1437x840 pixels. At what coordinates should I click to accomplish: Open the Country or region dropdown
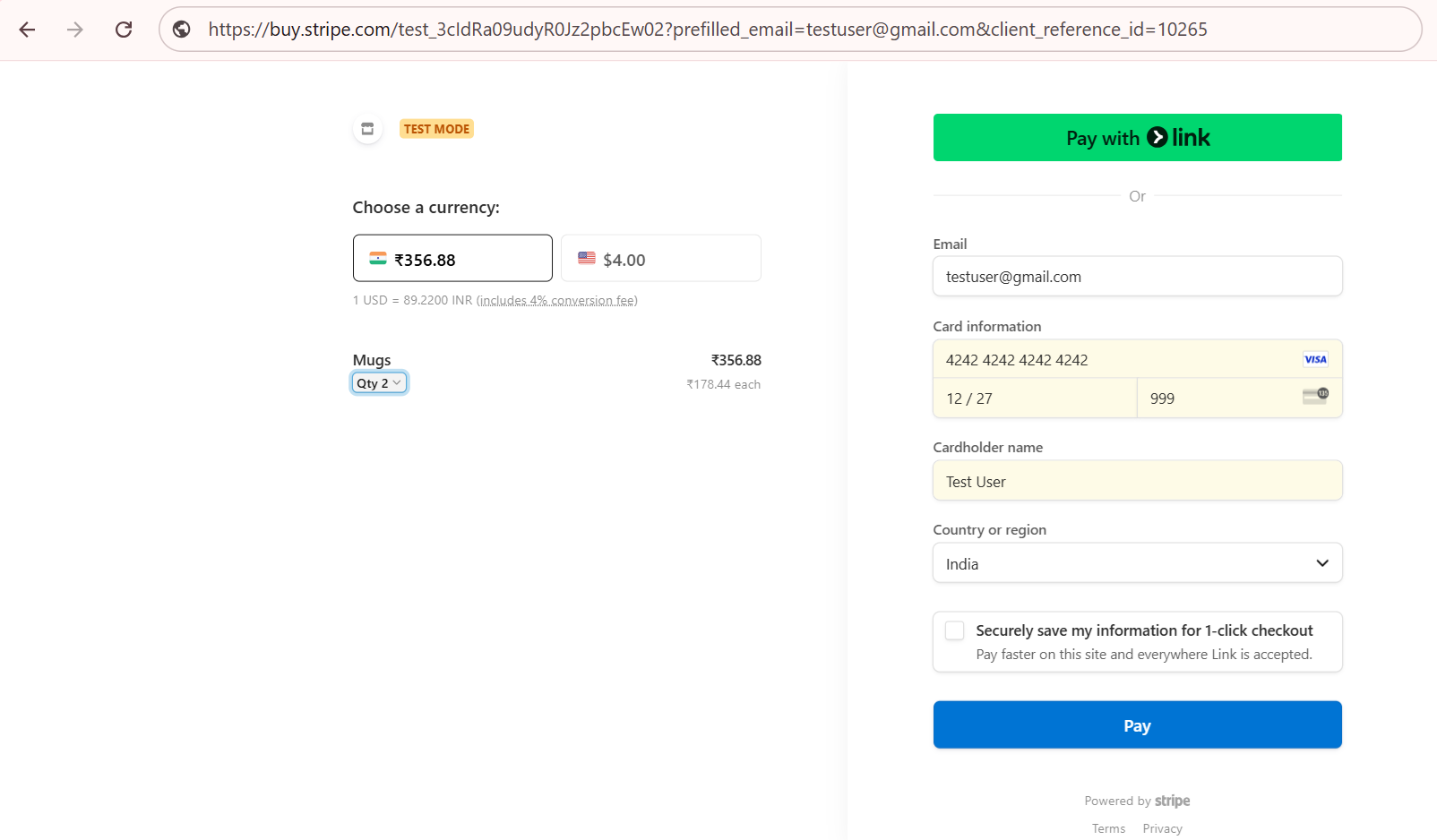[1138, 563]
